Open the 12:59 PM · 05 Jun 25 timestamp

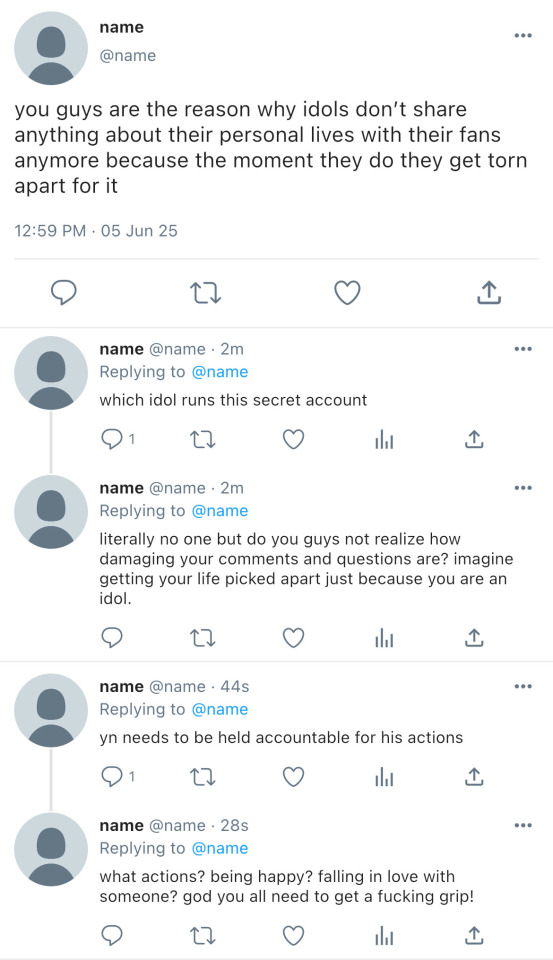pos(96,231)
